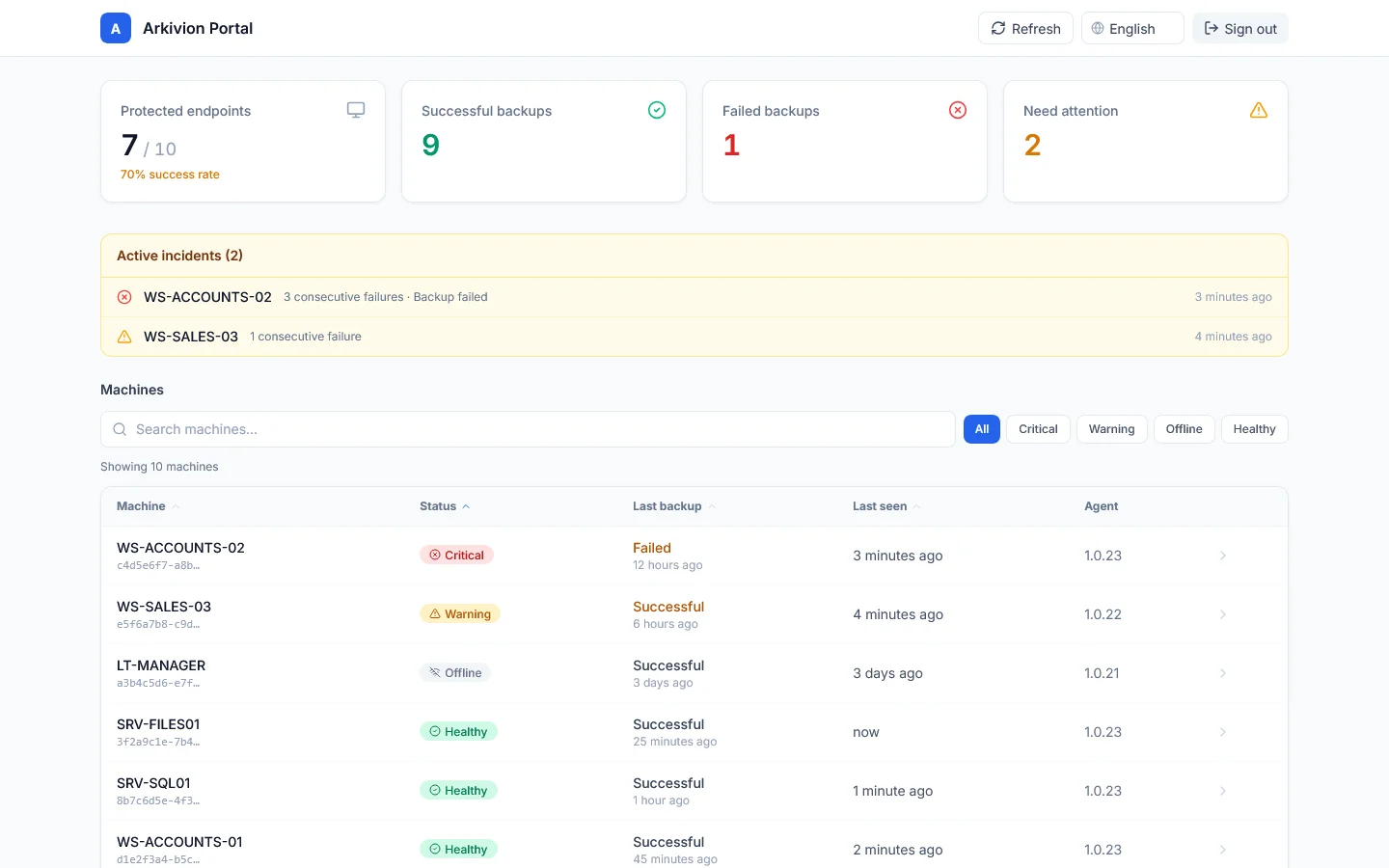
Task: Click the red error icon beside WS-ACCOUNTS-02 incident
Action: coord(124,297)
